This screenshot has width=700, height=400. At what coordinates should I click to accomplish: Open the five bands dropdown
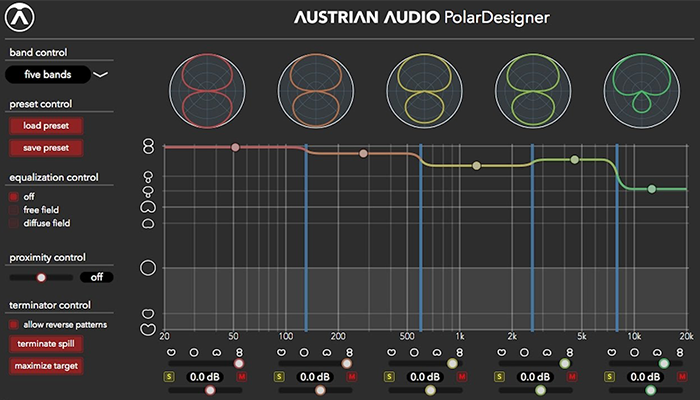click(47, 74)
